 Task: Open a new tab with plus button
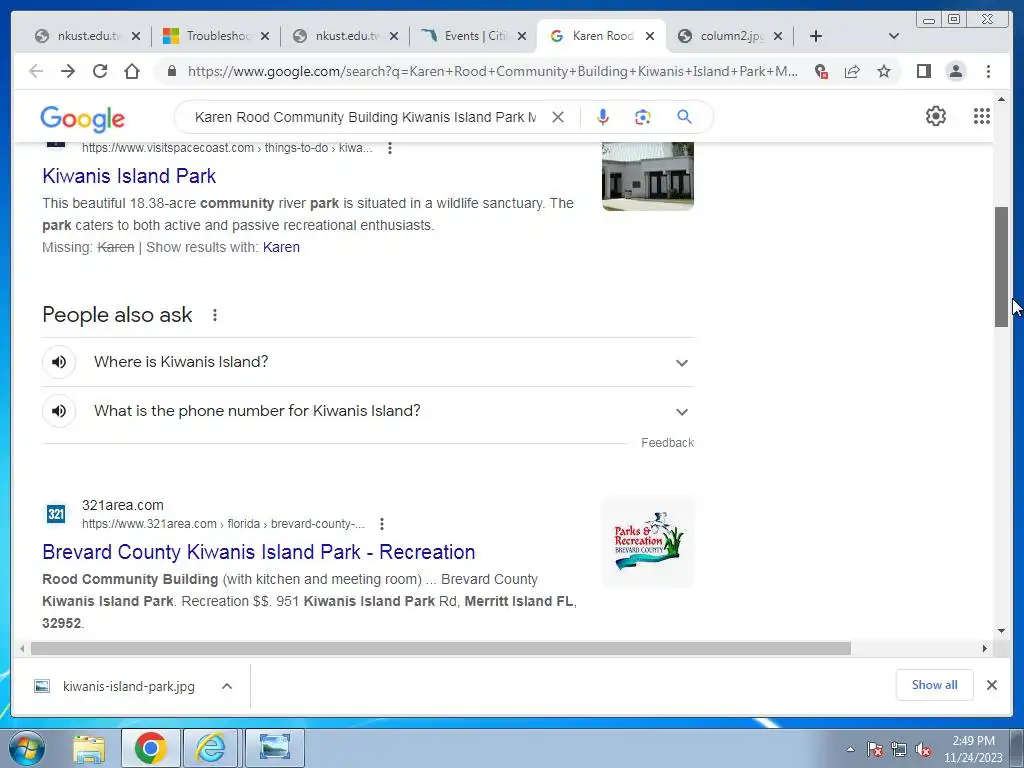point(816,36)
